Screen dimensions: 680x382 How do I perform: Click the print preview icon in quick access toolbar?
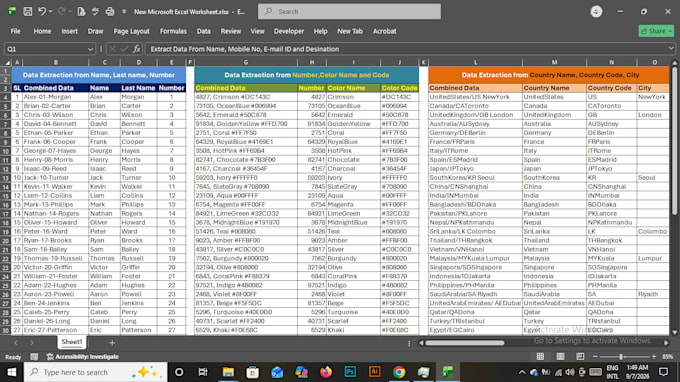(x=110, y=12)
